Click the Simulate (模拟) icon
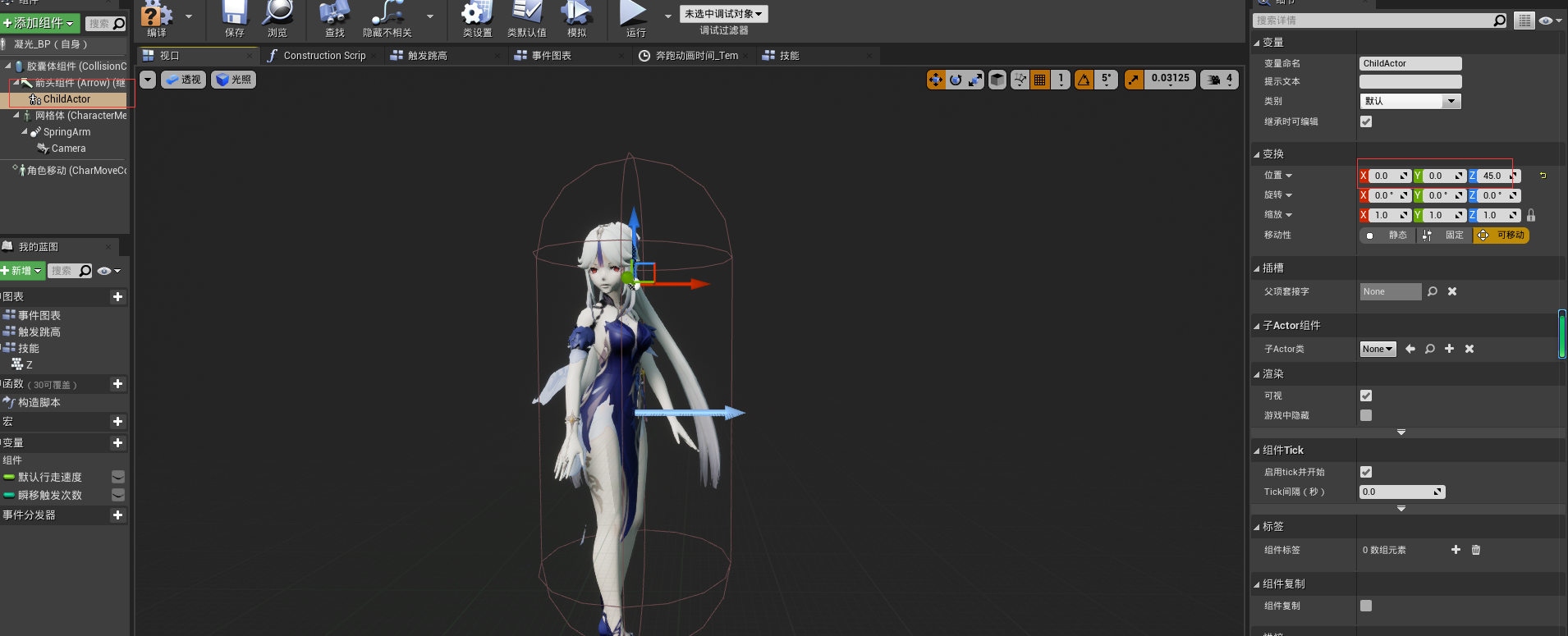Image resolution: width=1568 pixels, height=636 pixels. 576,13
